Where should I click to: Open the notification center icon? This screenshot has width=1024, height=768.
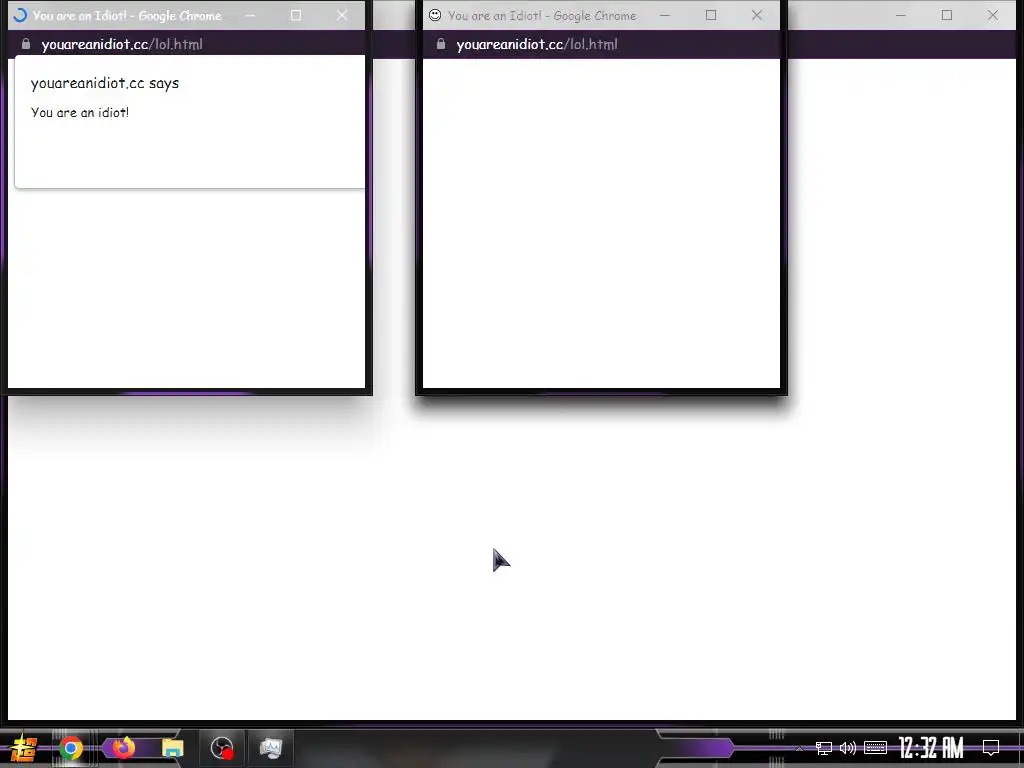click(991, 748)
